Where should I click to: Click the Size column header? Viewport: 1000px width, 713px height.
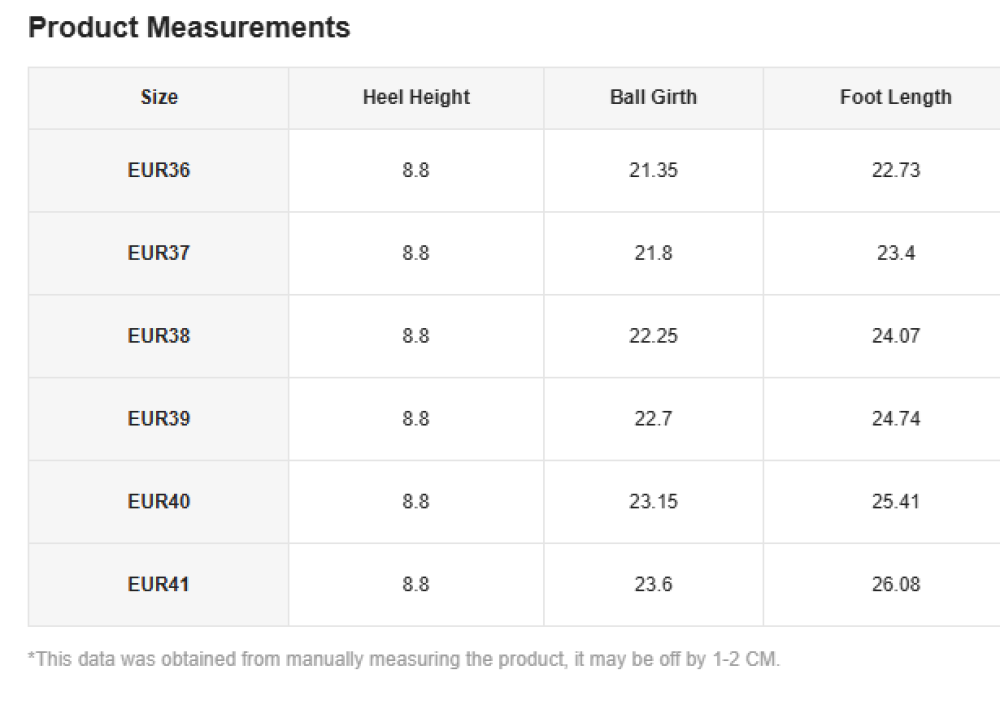[159, 97]
